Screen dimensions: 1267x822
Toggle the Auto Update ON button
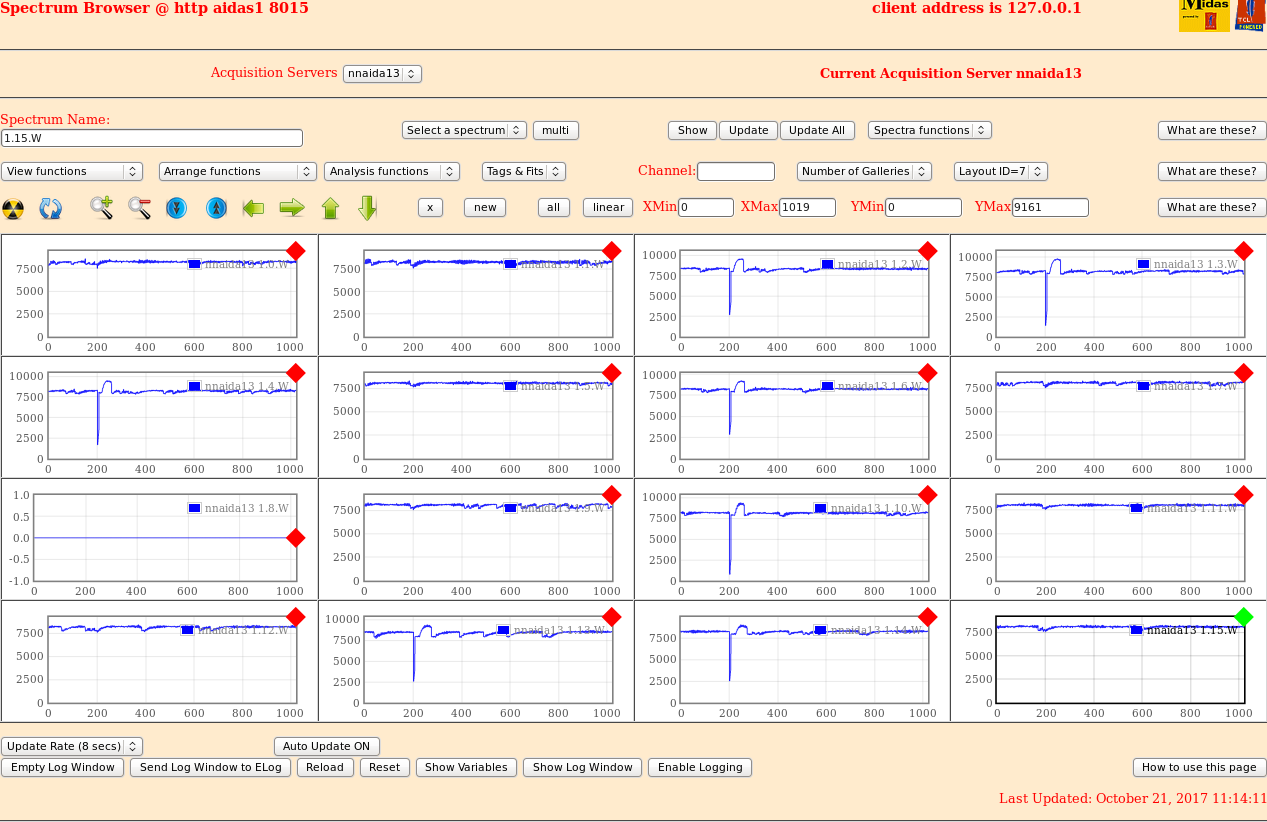[x=326, y=746]
